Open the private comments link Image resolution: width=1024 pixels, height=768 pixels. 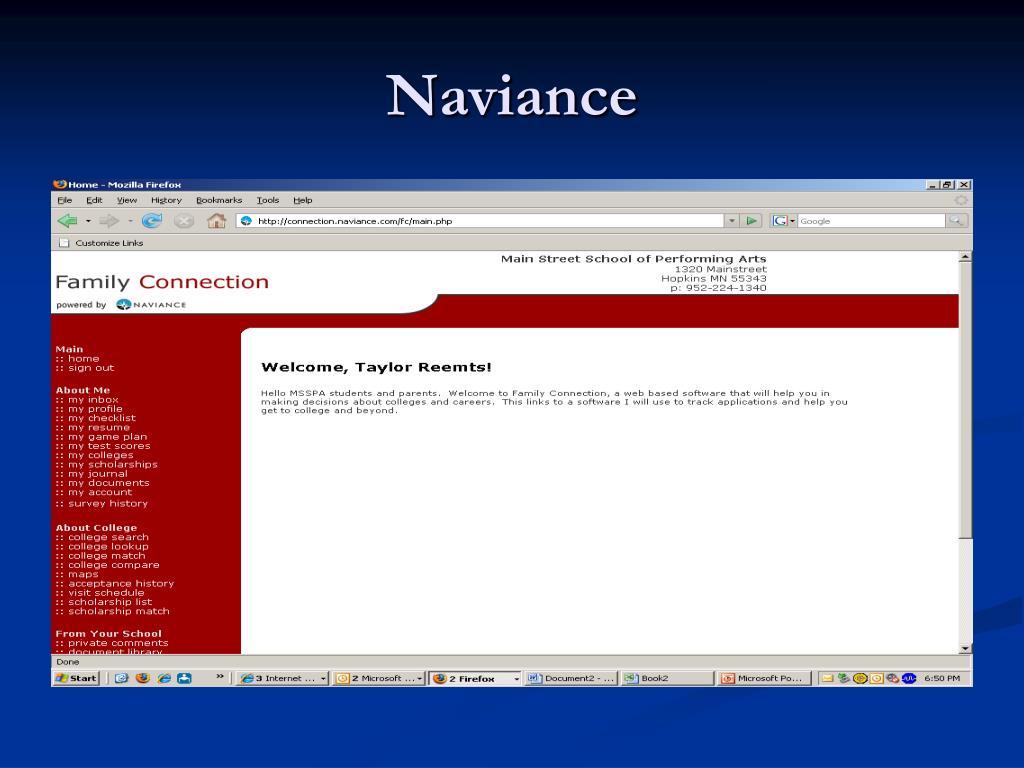point(118,643)
